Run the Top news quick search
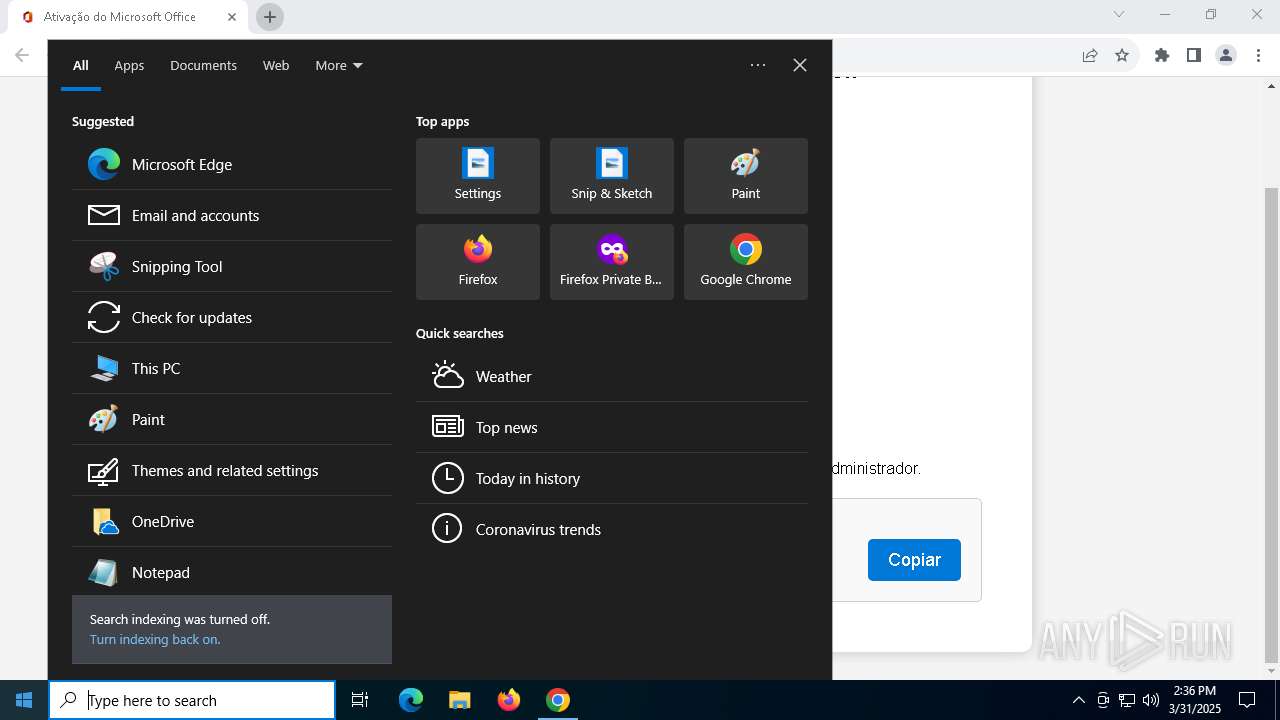Screen dimensions: 1280x720 (x=612, y=427)
